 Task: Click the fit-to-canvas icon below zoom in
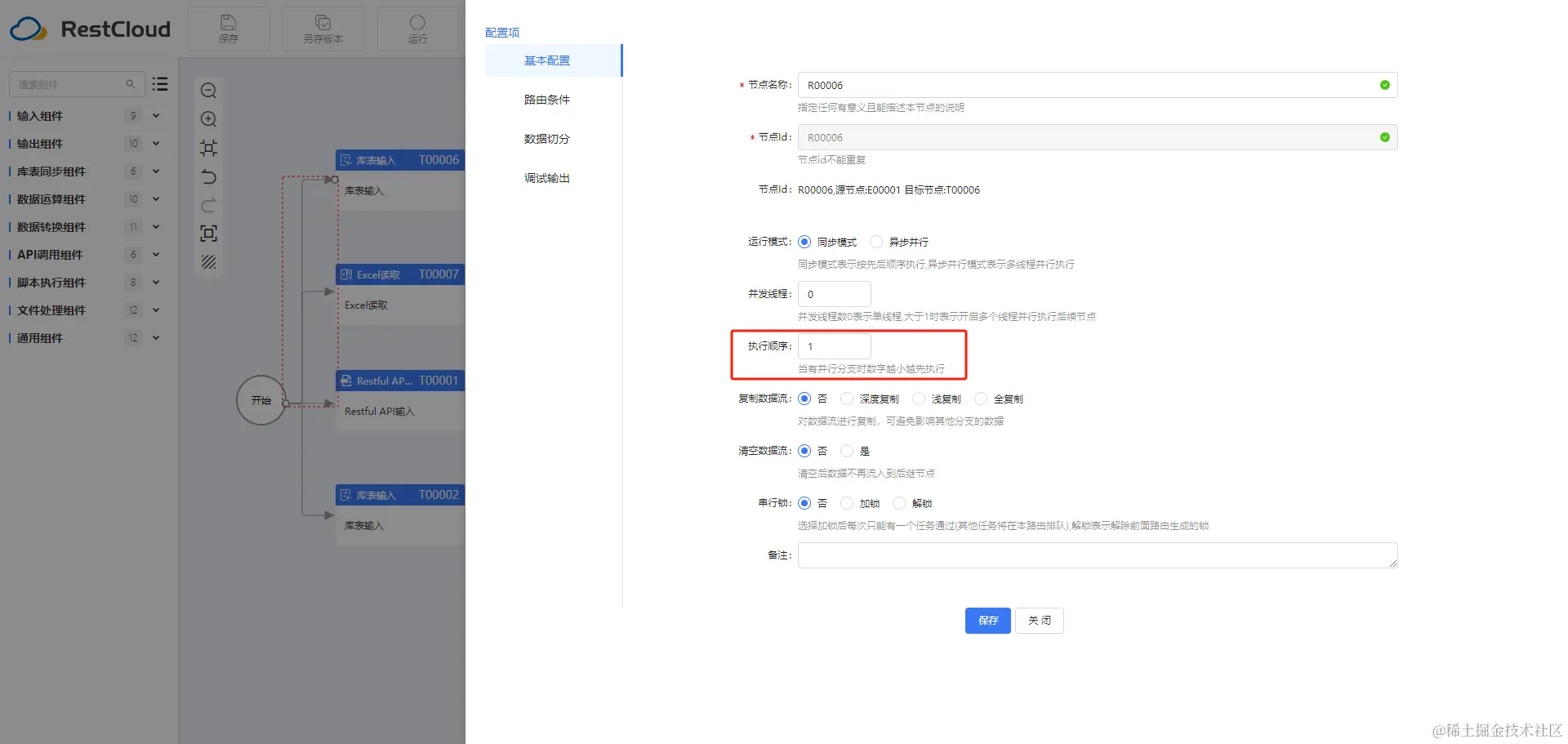[209, 148]
